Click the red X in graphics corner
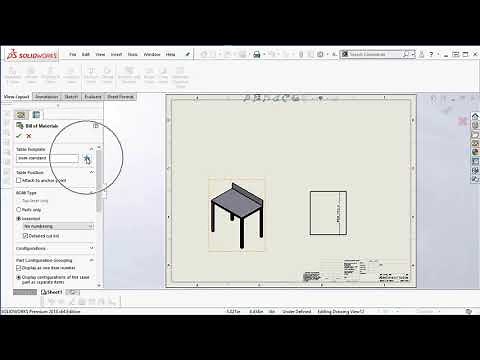Image resolution: width=480 pixels, height=360 pixels. coord(463,121)
